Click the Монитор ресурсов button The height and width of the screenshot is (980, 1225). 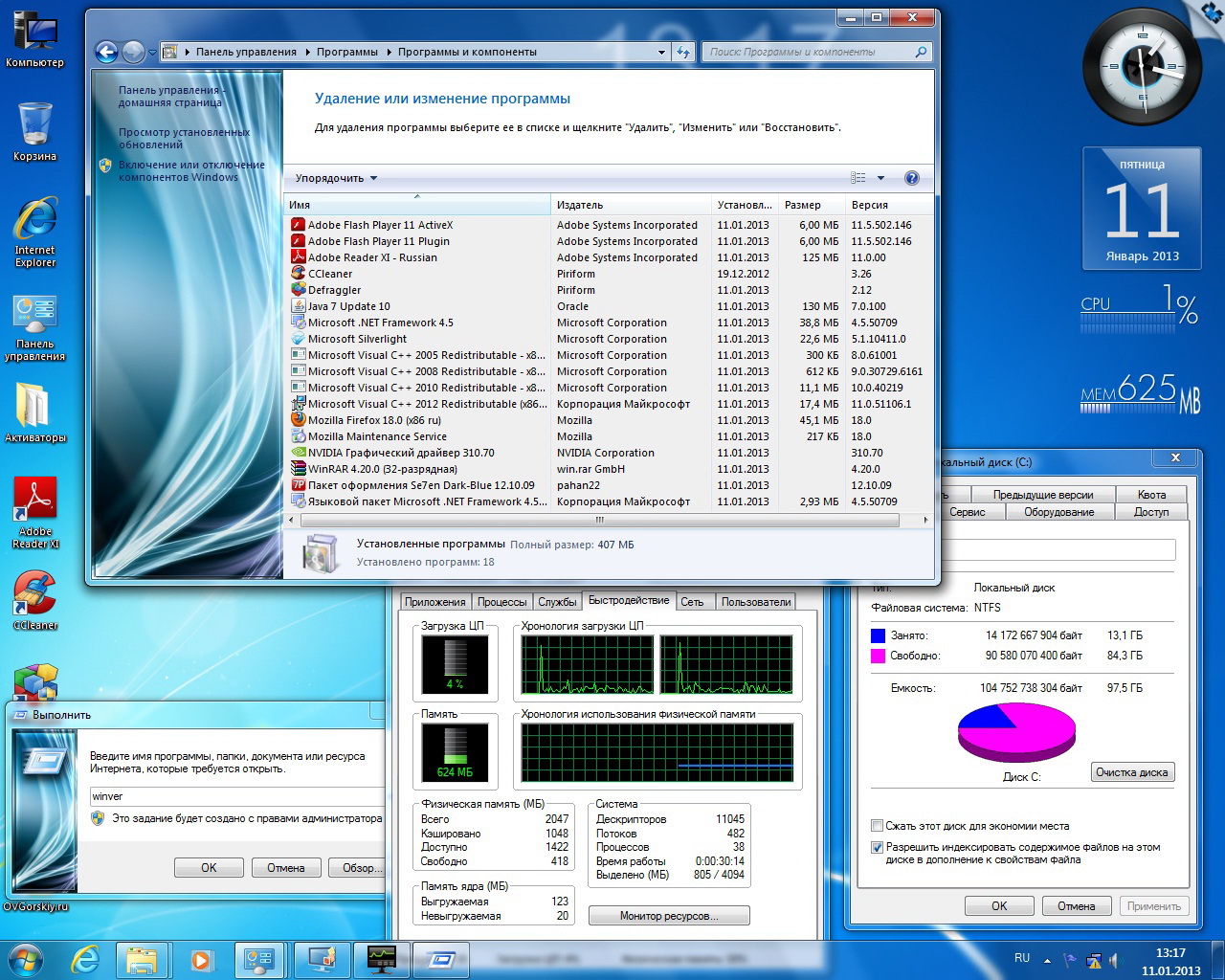(668, 916)
